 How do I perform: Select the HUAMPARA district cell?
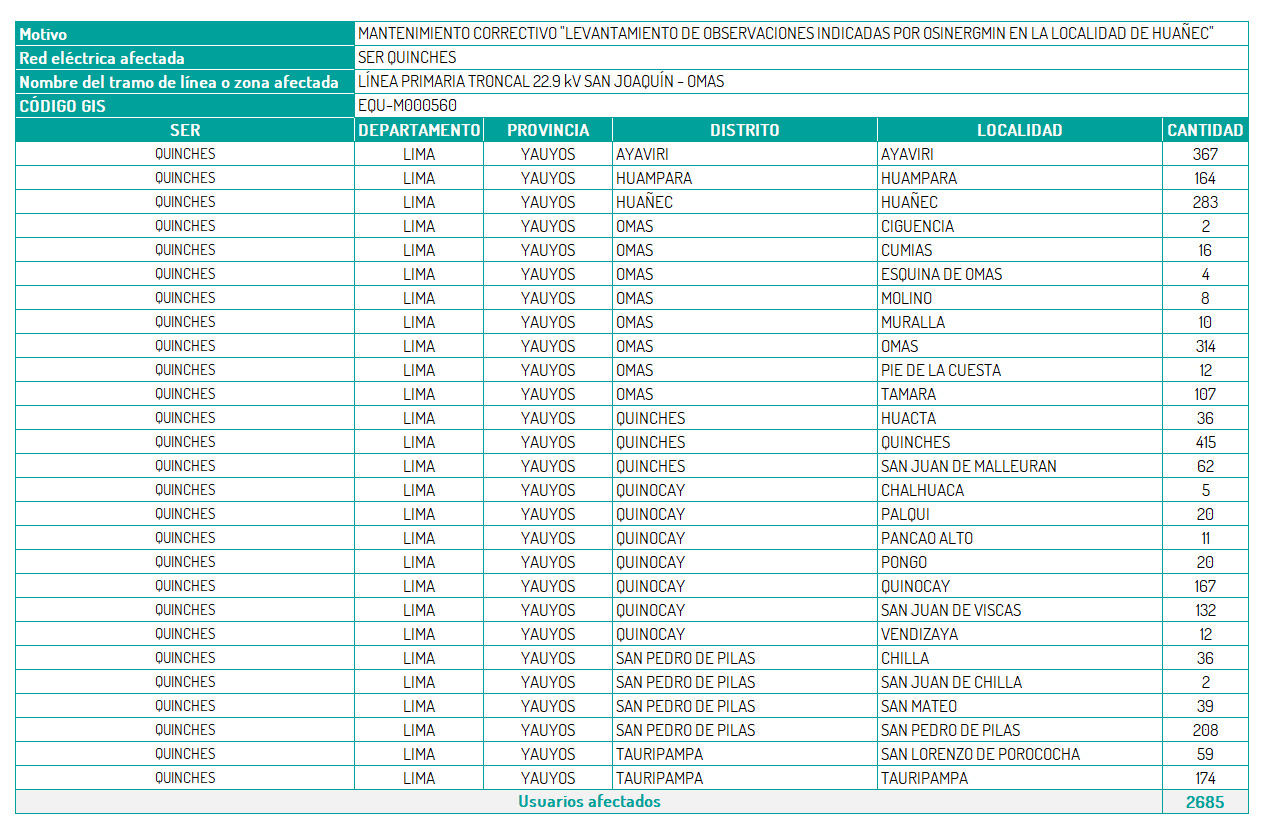pyautogui.click(x=745, y=178)
